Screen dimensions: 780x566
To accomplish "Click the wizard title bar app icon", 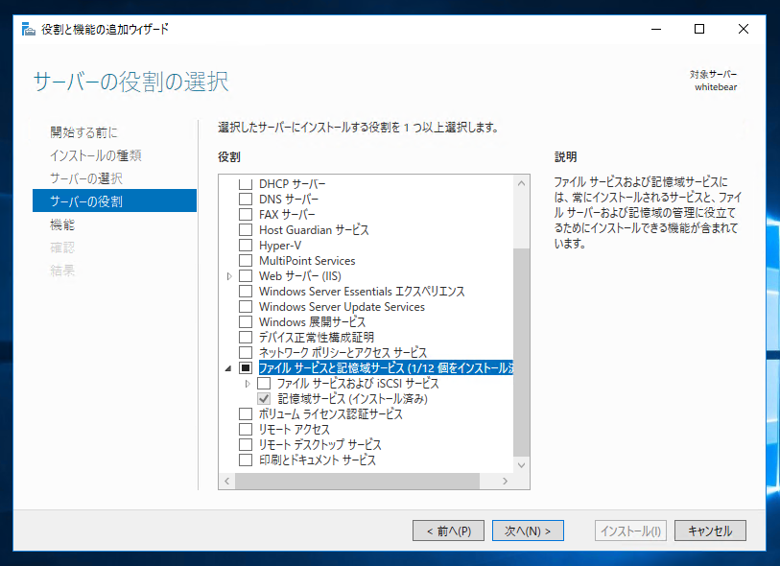I will click(28, 29).
